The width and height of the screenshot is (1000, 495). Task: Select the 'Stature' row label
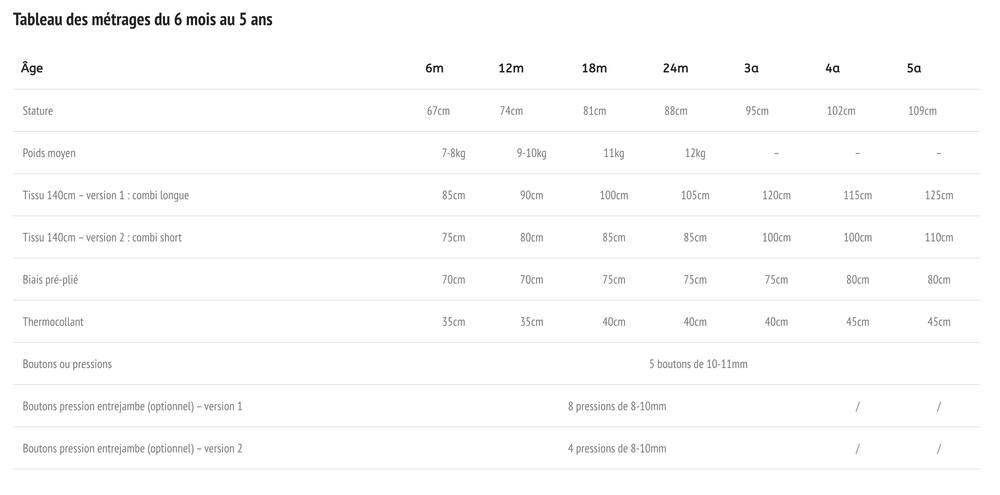pyautogui.click(x=38, y=111)
